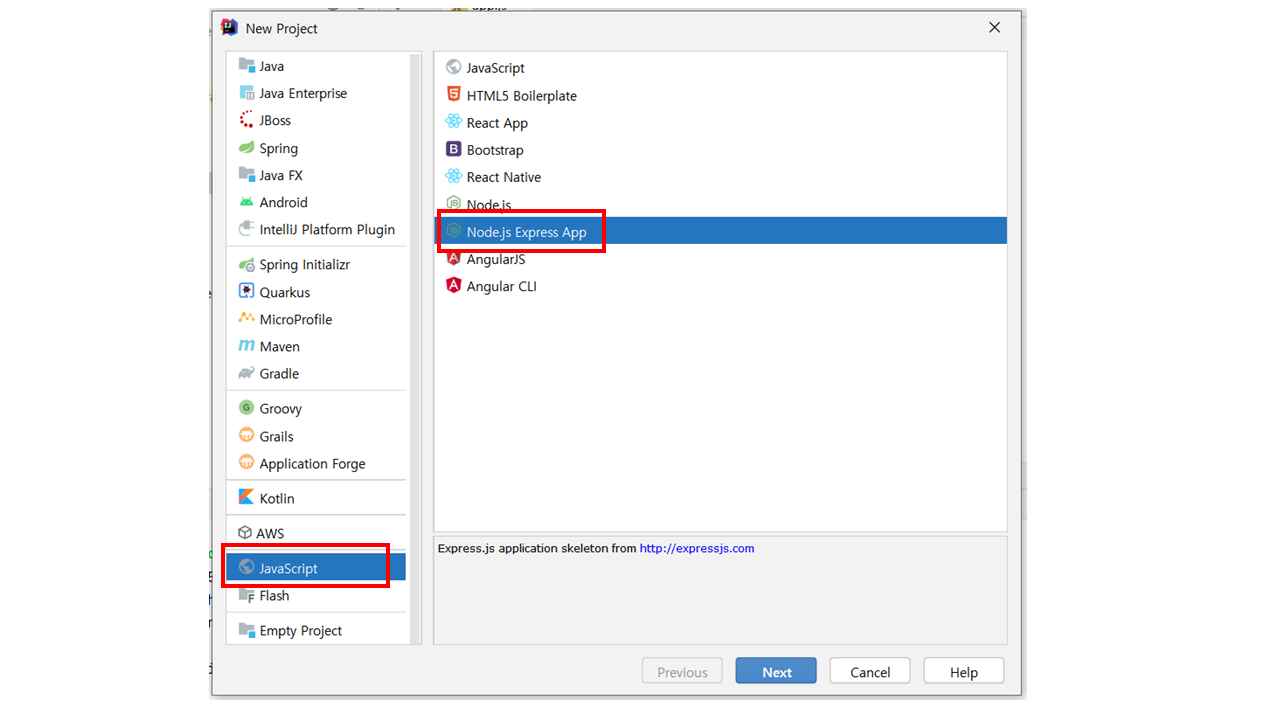Open the expressjs.com link
The width and height of the screenshot is (1280, 720).
point(697,548)
